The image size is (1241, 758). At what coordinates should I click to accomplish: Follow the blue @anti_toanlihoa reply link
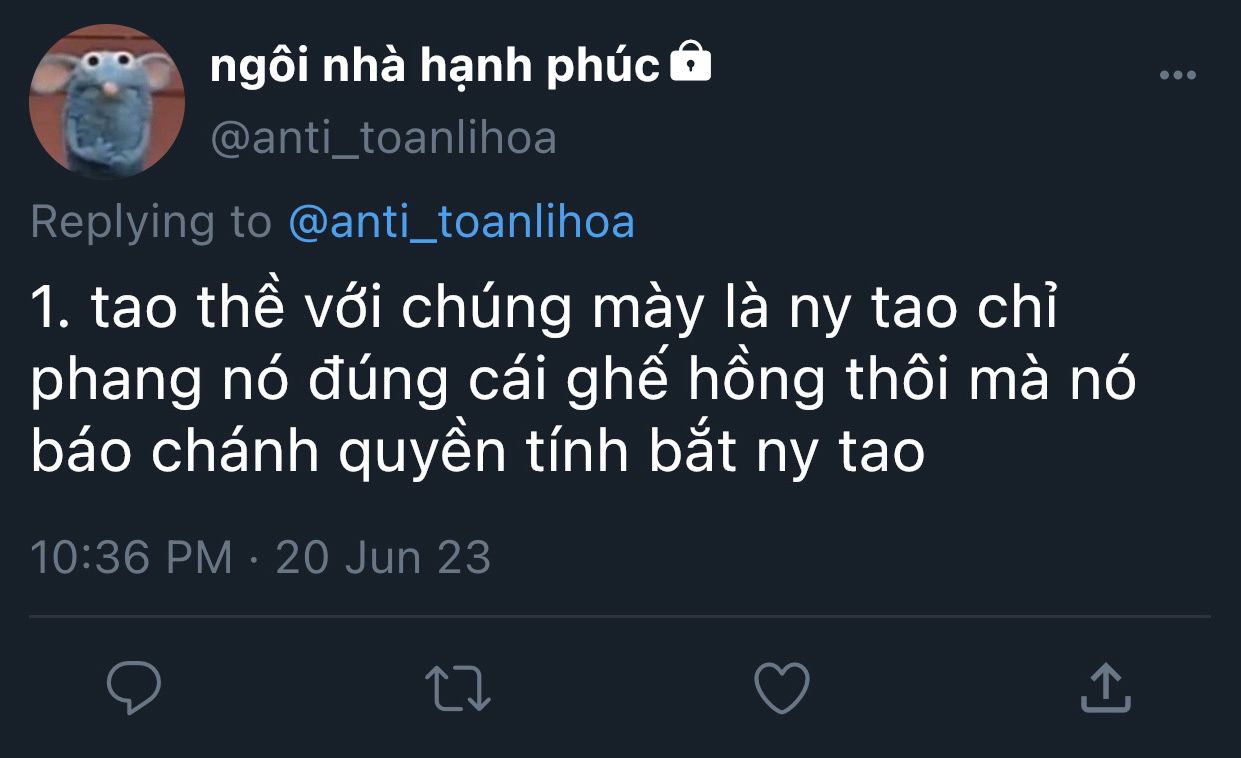[x=461, y=222]
